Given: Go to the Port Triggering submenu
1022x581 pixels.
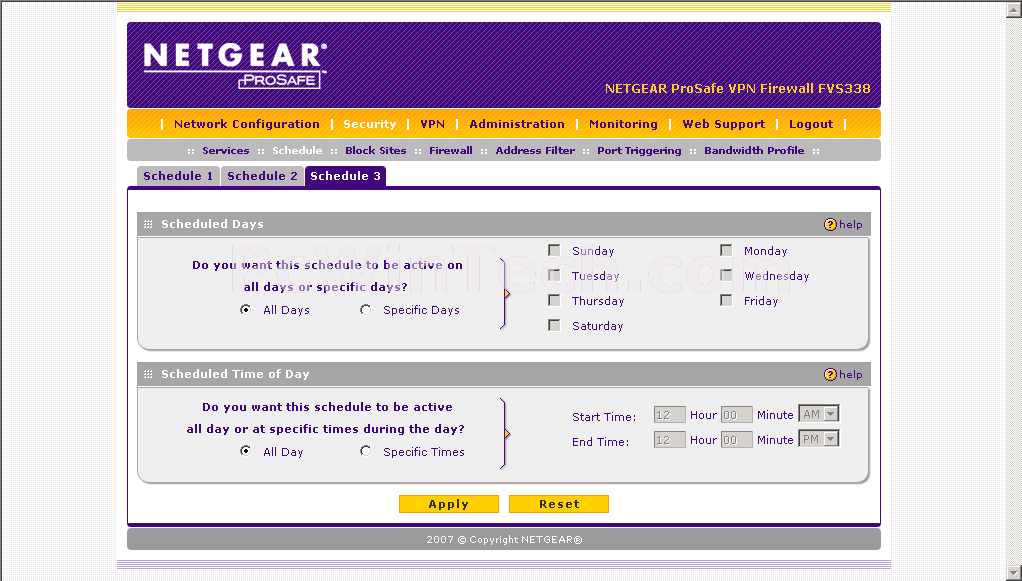Looking at the screenshot, I should coord(639,151).
